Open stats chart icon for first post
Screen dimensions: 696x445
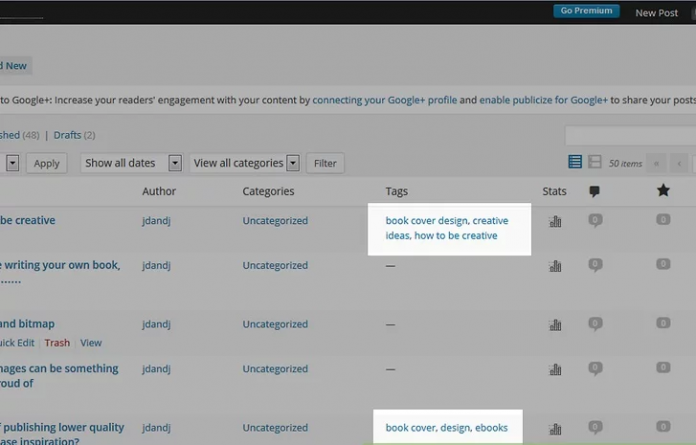555,221
